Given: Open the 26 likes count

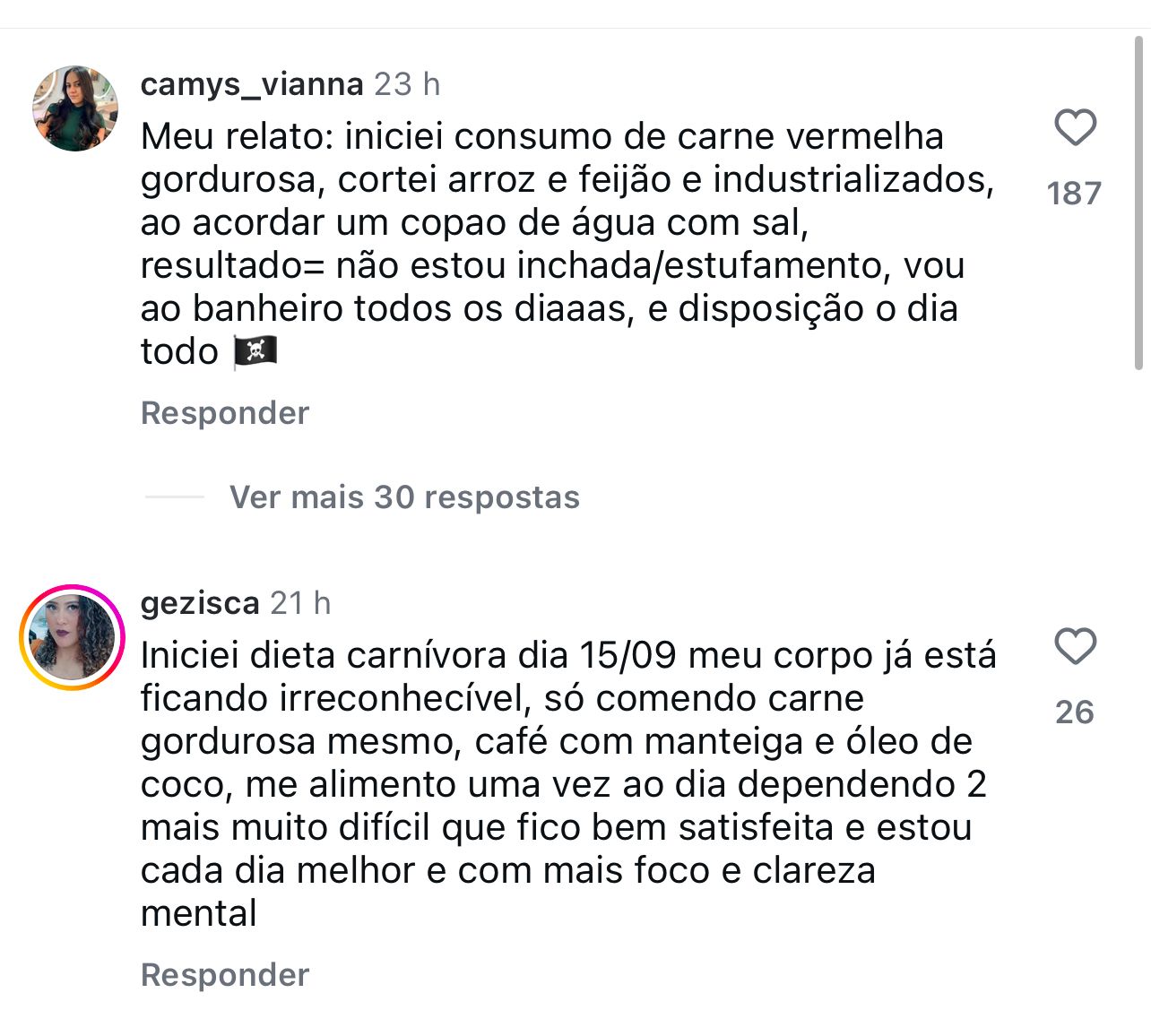Looking at the screenshot, I should click(x=1074, y=712).
